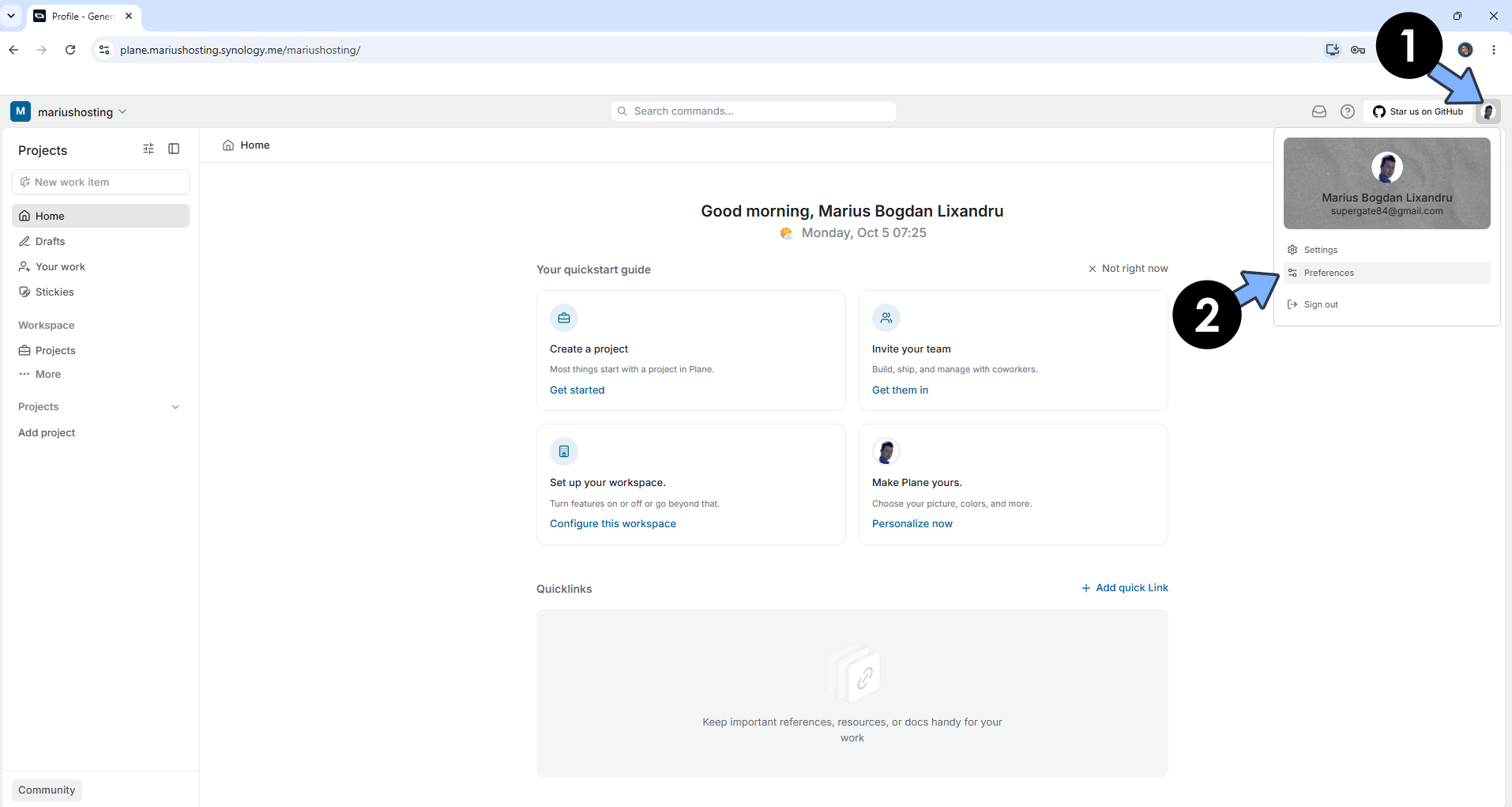
Task: Click Add project in sidebar
Action: pyautogui.click(x=47, y=432)
